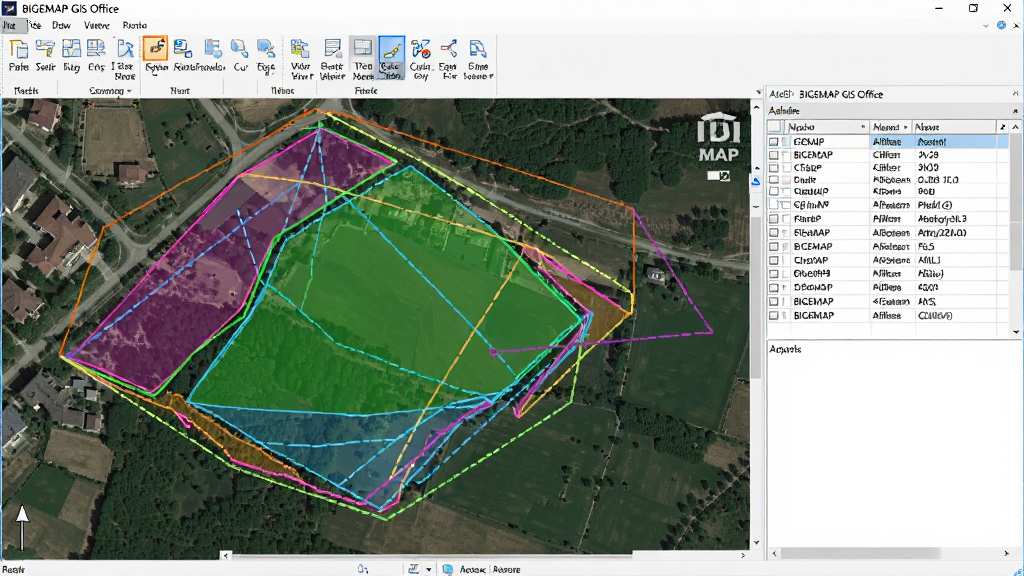Check the box for the BCEMAP F&S row
Image resolution: width=1024 pixels, height=576 pixels.
(774, 247)
